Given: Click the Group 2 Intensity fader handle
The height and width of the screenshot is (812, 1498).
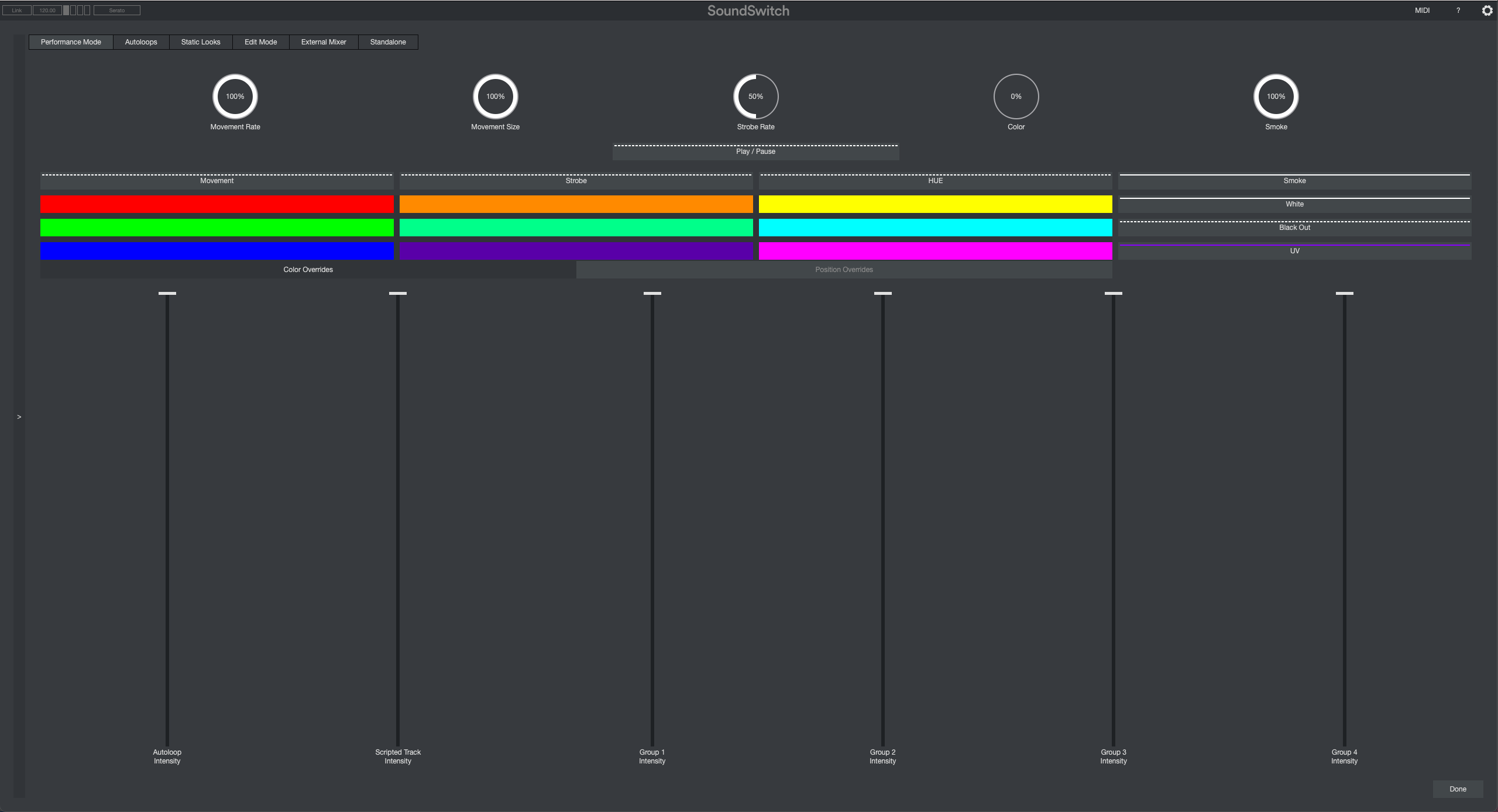Looking at the screenshot, I should click(883, 294).
